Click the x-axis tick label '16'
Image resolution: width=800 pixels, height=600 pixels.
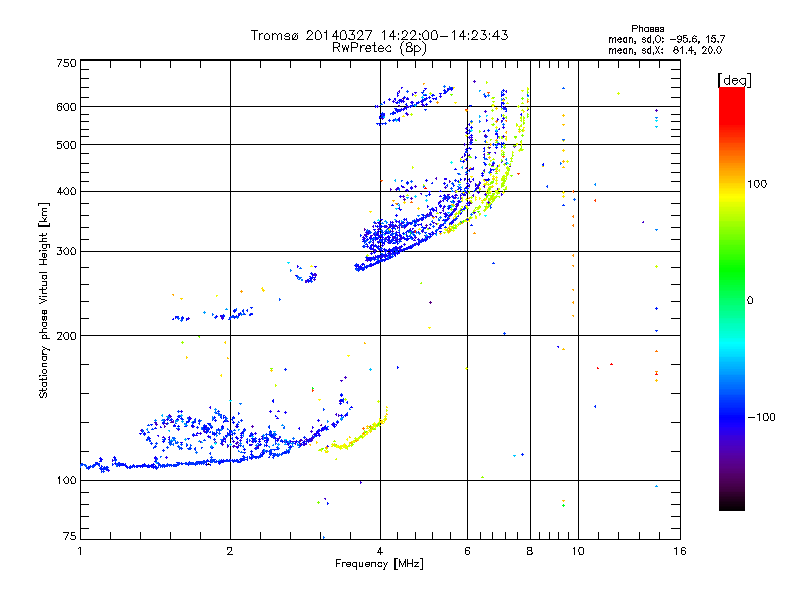pos(680,551)
